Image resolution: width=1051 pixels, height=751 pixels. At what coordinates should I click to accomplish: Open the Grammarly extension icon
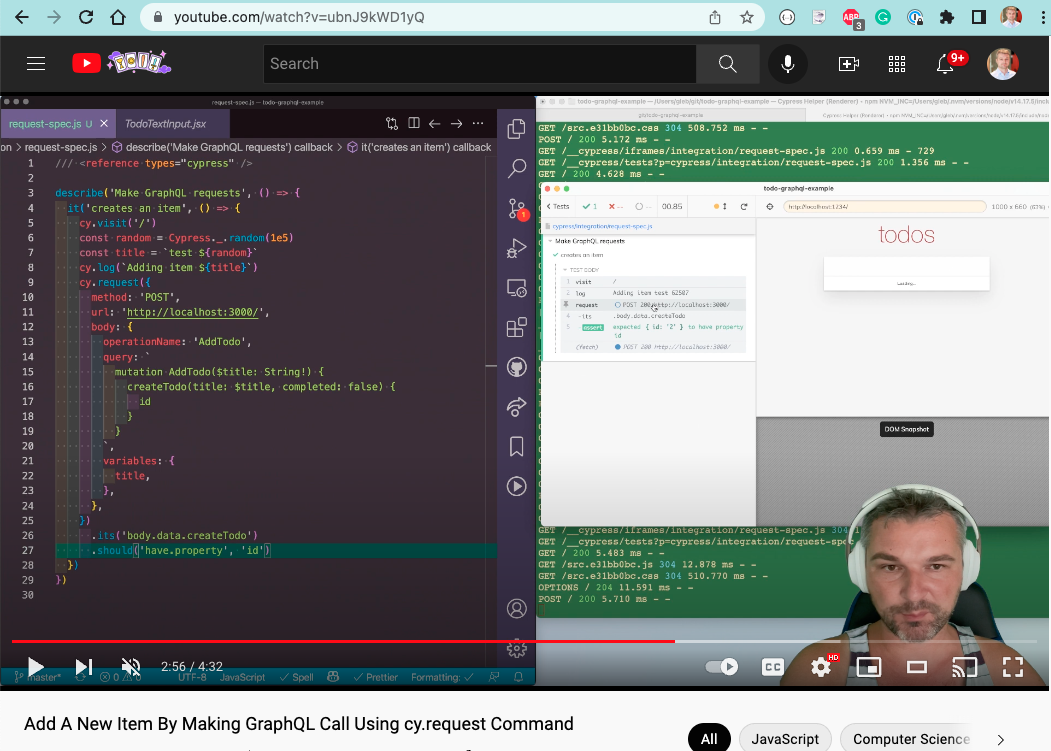[x=883, y=17]
